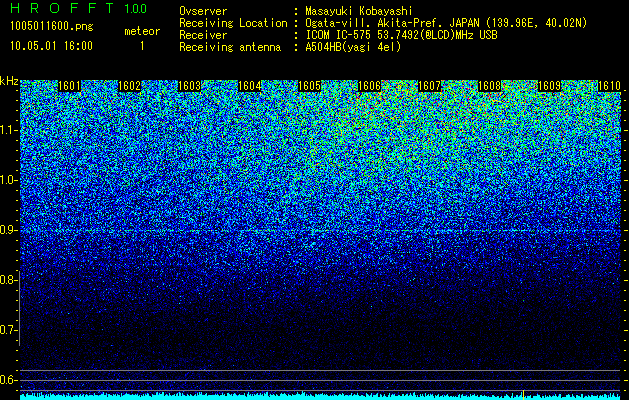Screen dimensions: 629x400
Task: Click the name Masayuki Kobayashi
Action: [359, 11]
